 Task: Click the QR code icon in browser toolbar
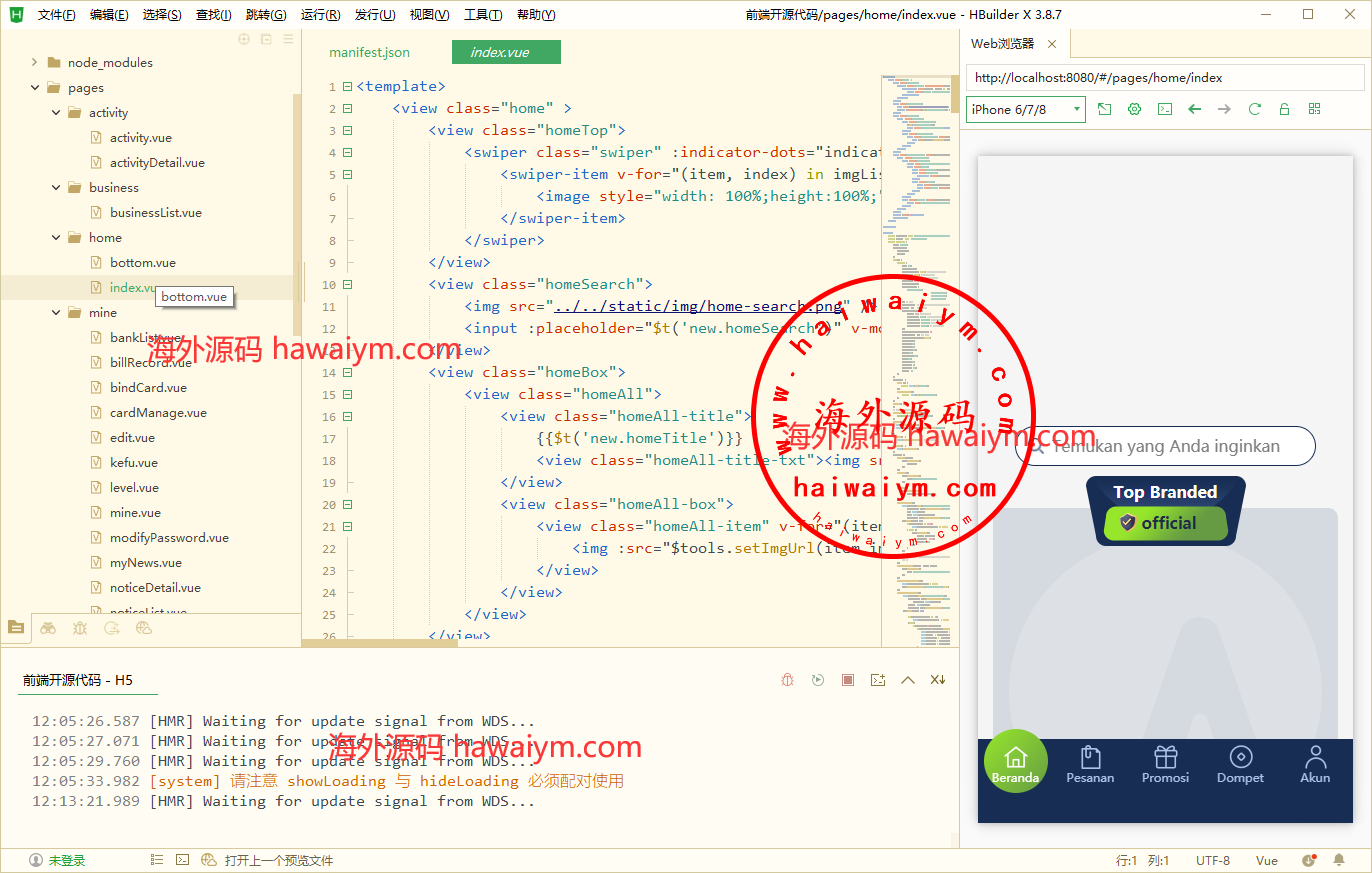pos(1314,109)
